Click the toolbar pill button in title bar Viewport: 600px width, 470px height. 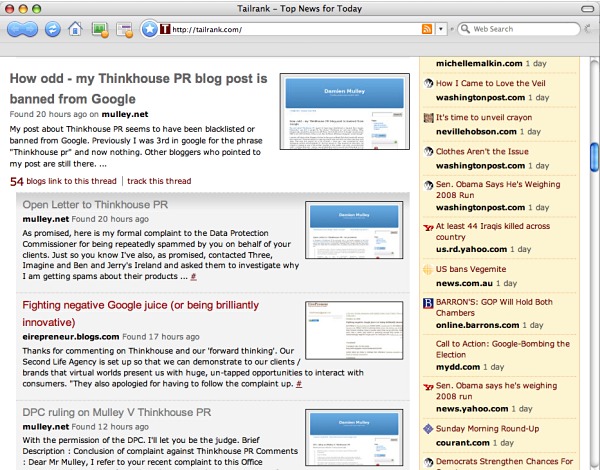pos(587,9)
